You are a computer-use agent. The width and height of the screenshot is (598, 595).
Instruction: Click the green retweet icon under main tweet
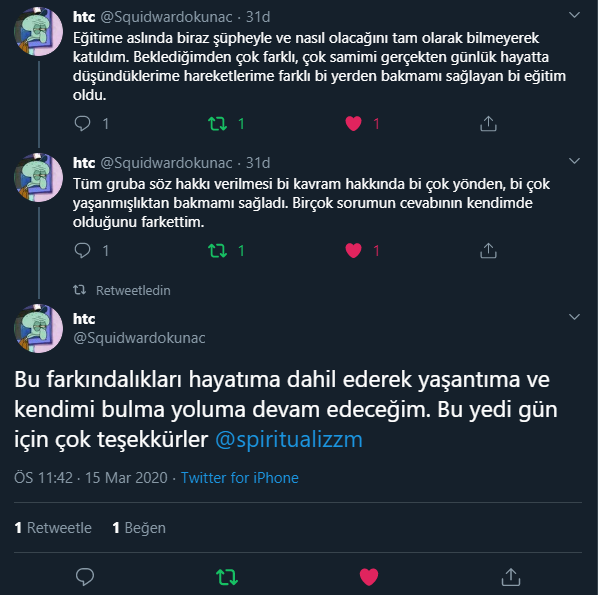(x=227, y=577)
